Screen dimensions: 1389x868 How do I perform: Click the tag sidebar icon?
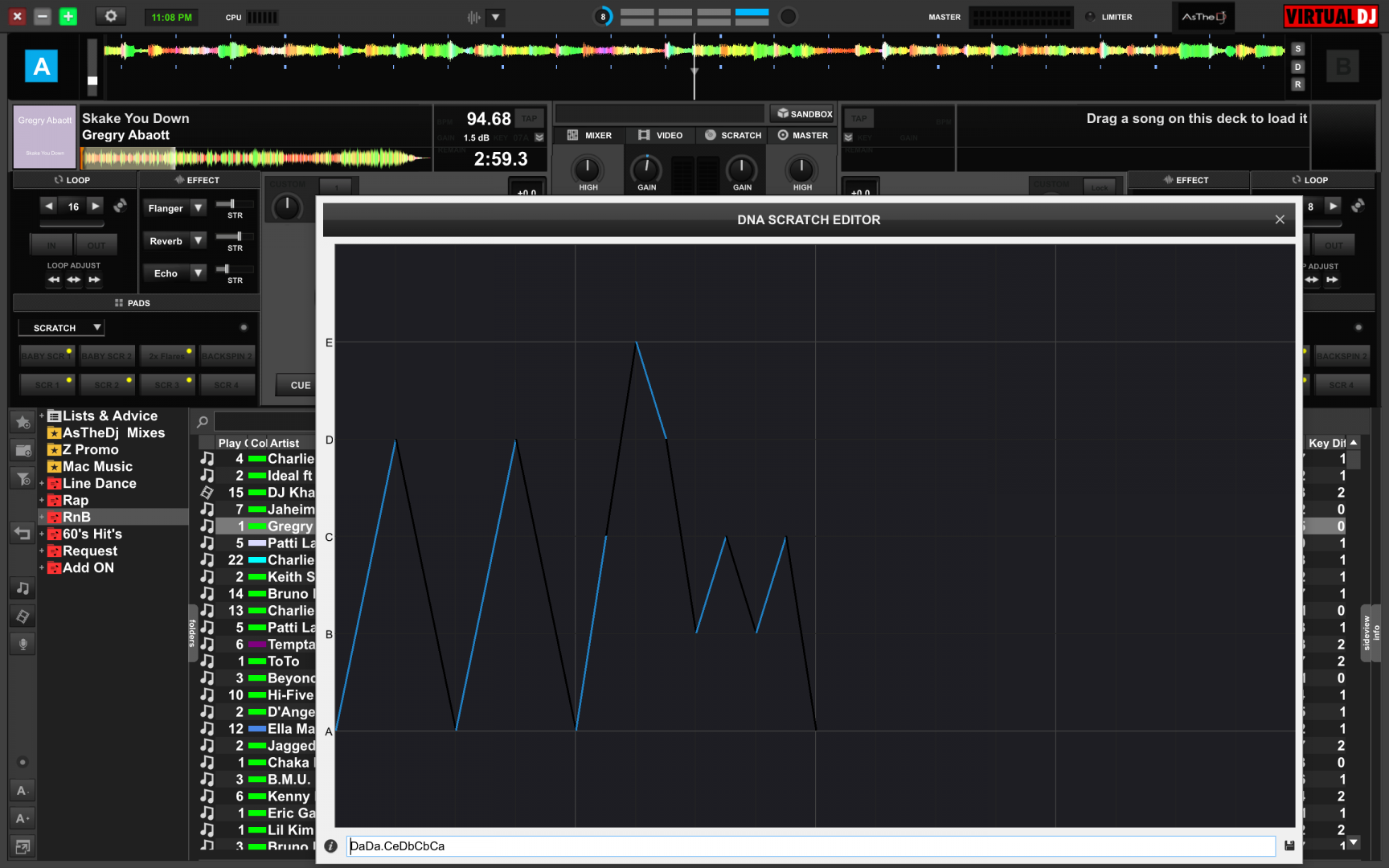(x=23, y=616)
